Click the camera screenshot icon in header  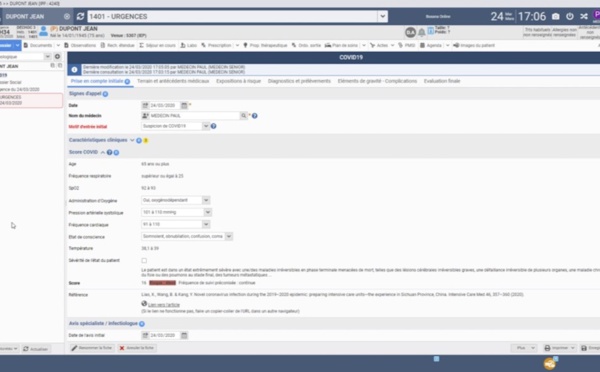click(x=556, y=16)
